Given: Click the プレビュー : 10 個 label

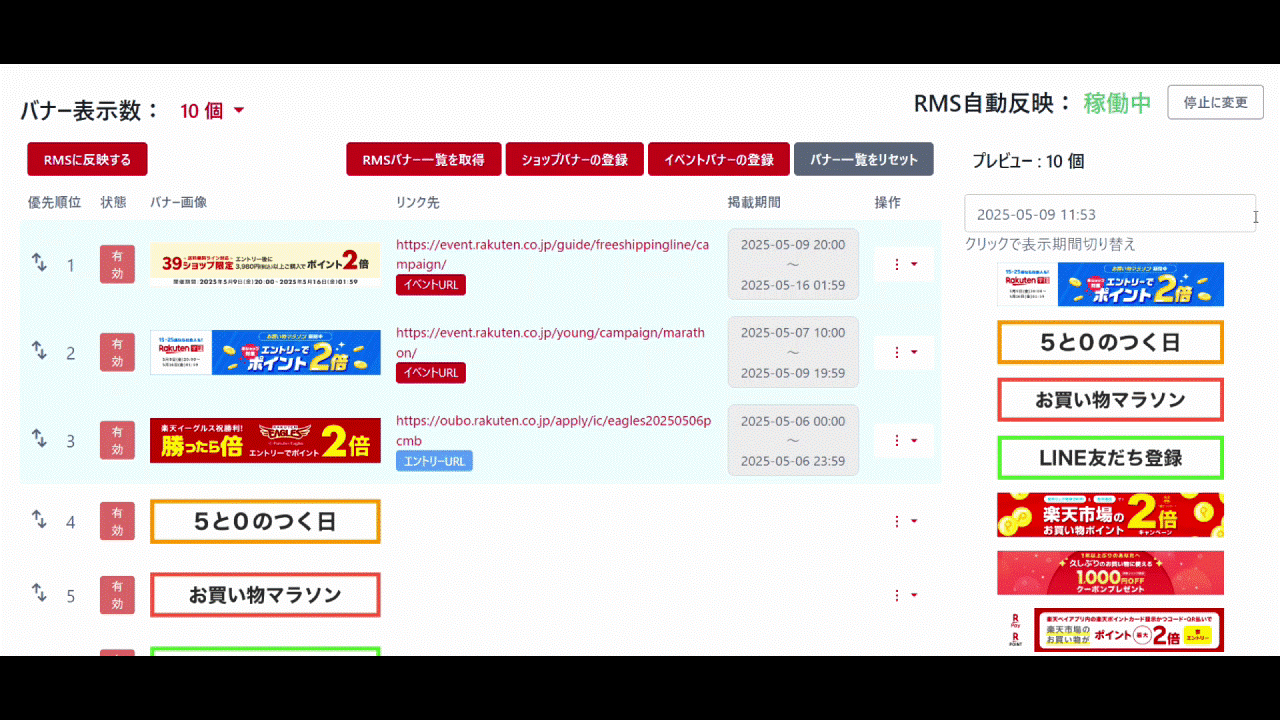Looking at the screenshot, I should 1028,161.
